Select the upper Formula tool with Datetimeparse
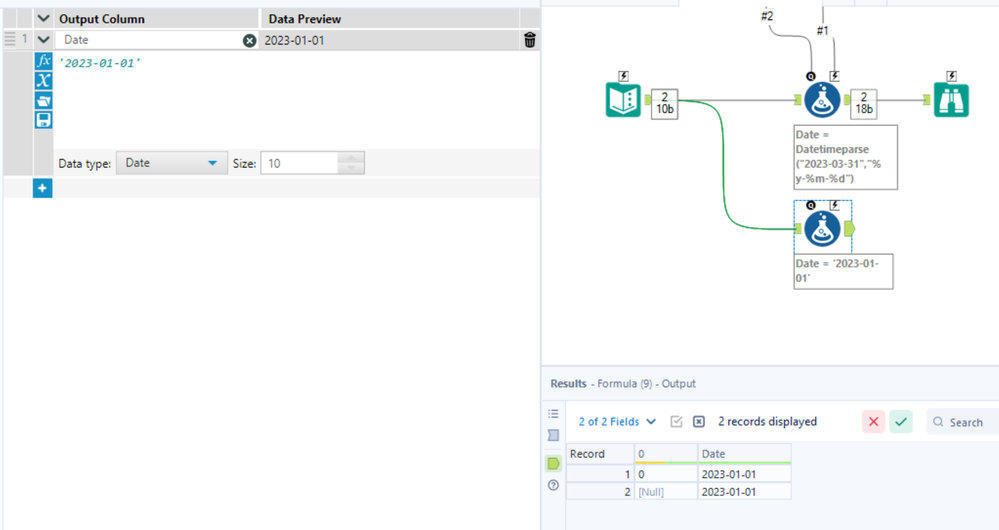Image resolution: width=999 pixels, height=530 pixels. click(x=822, y=100)
